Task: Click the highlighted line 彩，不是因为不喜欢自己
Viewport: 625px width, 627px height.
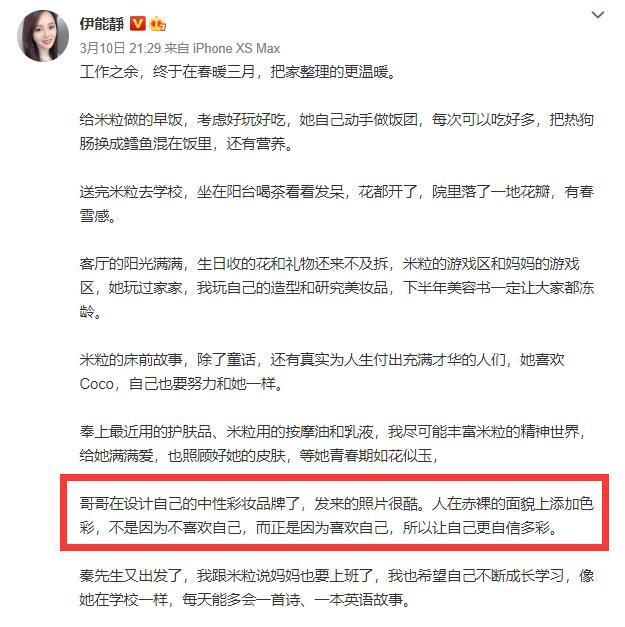Action: pos(319,528)
